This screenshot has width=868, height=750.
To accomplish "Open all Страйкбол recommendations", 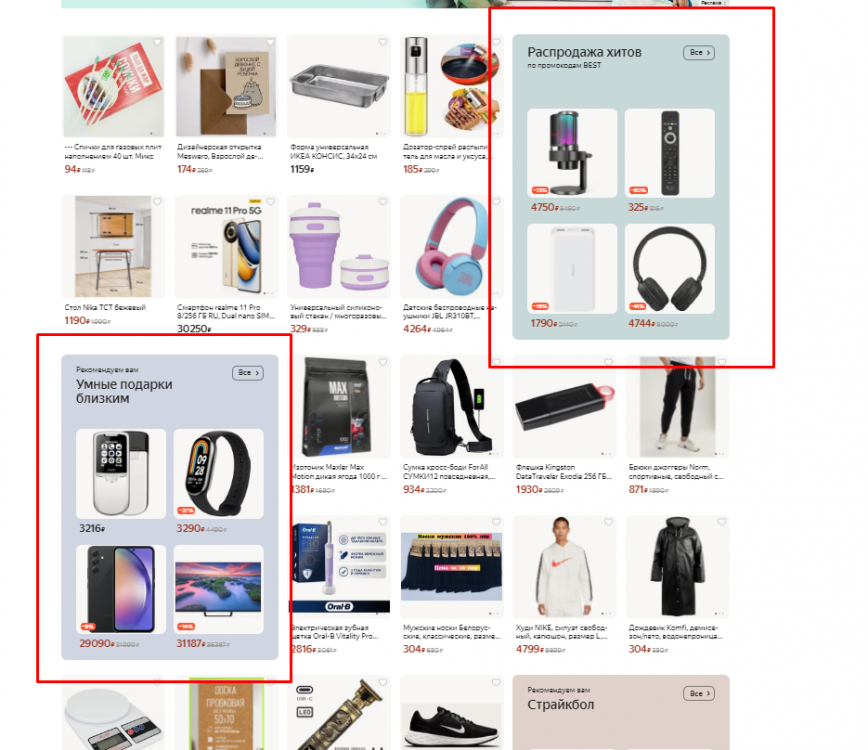I will (x=699, y=694).
